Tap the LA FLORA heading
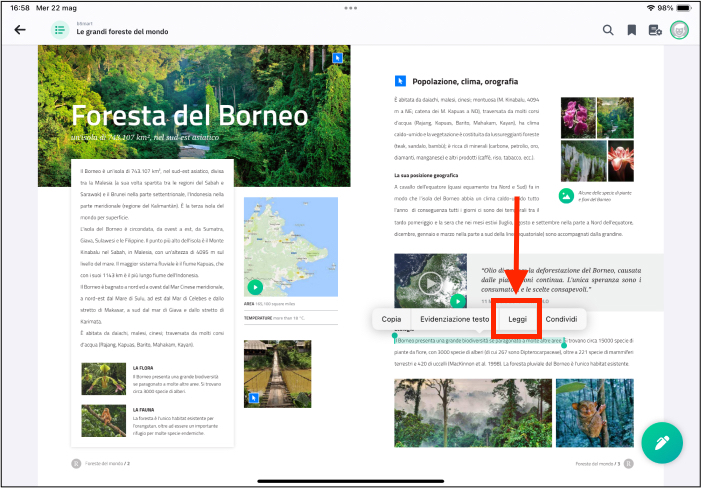 143,368
